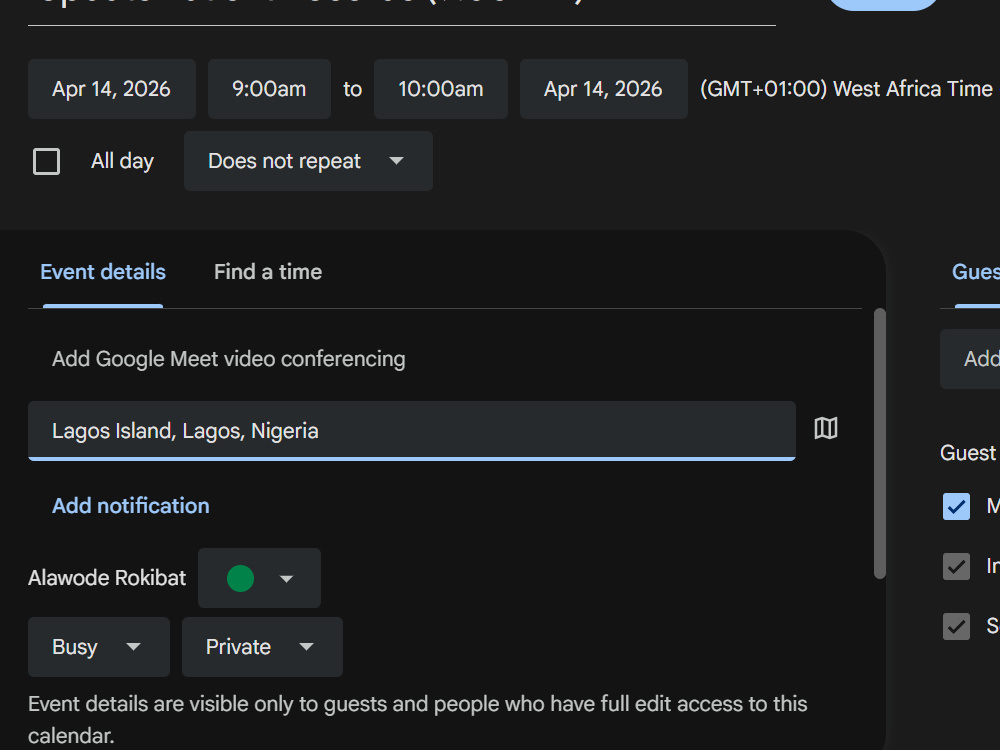
Task: Switch to the Find a time tab
Action: click(268, 272)
